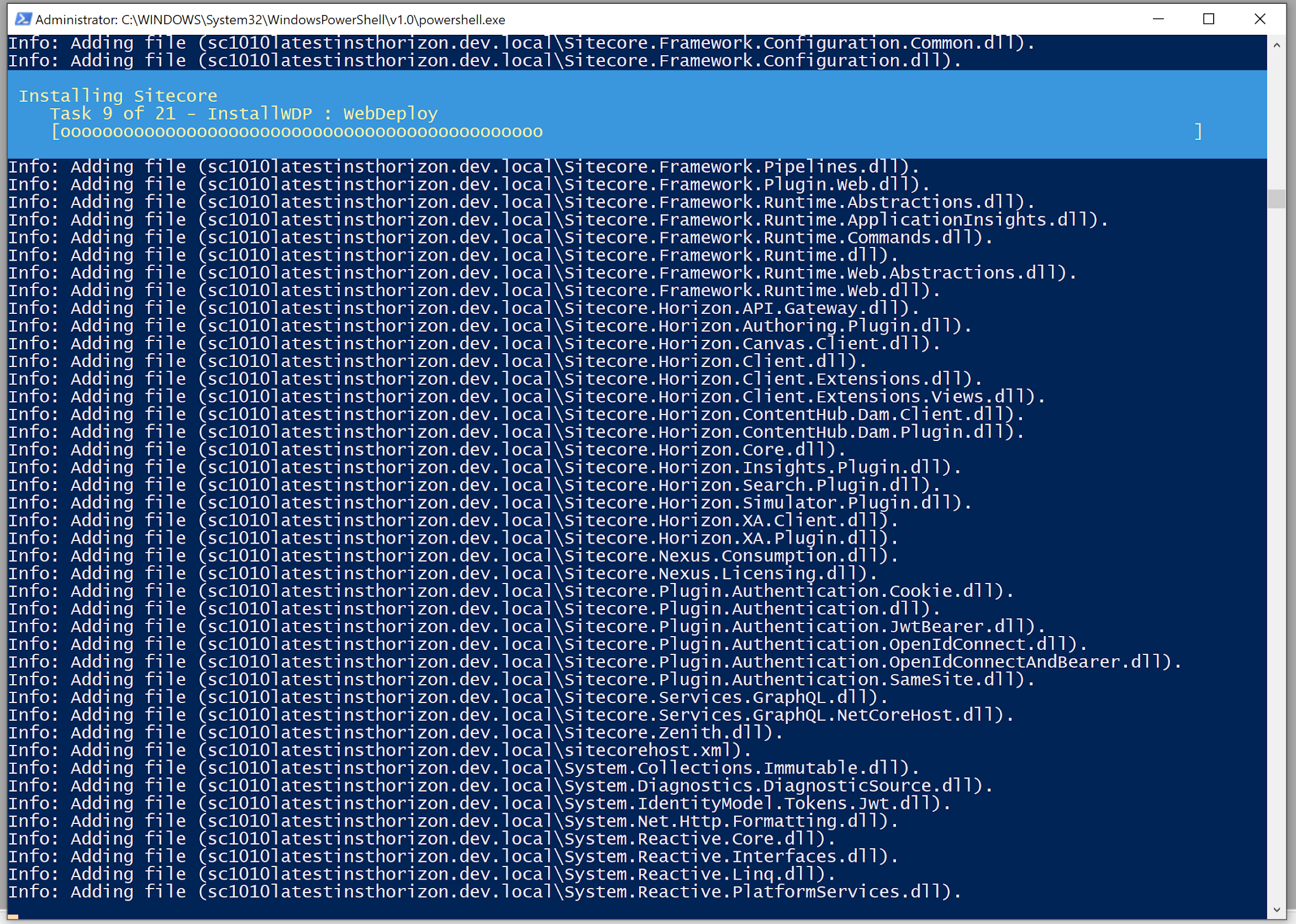The height and width of the screenshot is (924, 1296).
Task: Click line with Sitecore.Horizon.Search.Plugin.dll
Action: tap(474, 486)
